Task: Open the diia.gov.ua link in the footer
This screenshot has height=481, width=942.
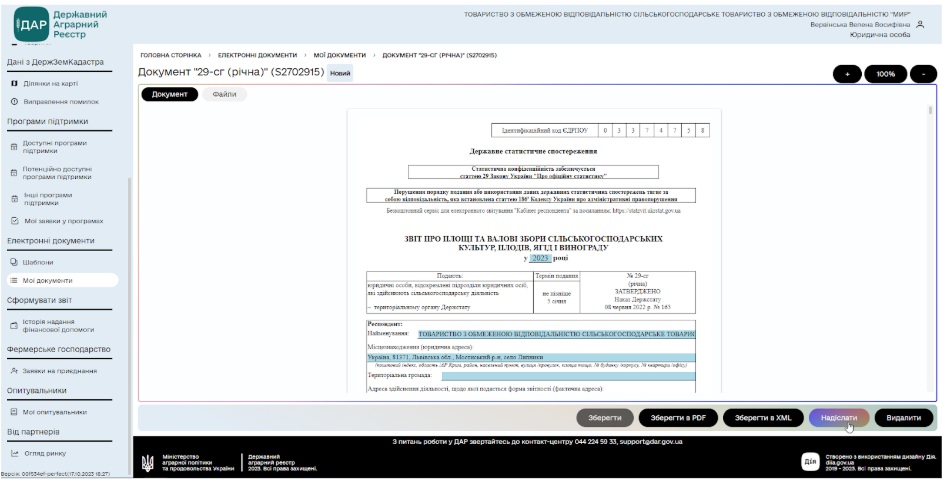Action: tap(840, 462)
